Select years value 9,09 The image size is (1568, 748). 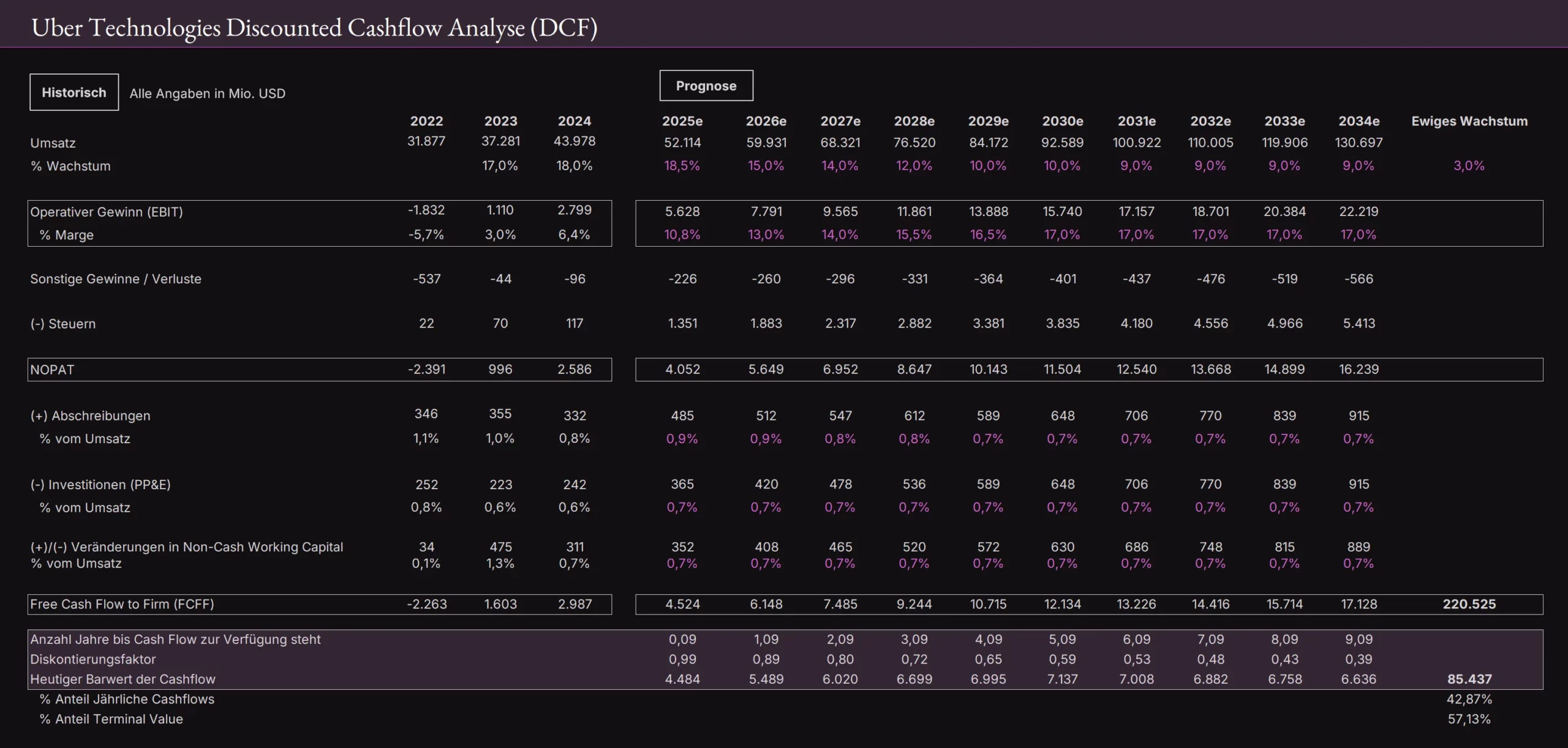[x=1359, y=640]
